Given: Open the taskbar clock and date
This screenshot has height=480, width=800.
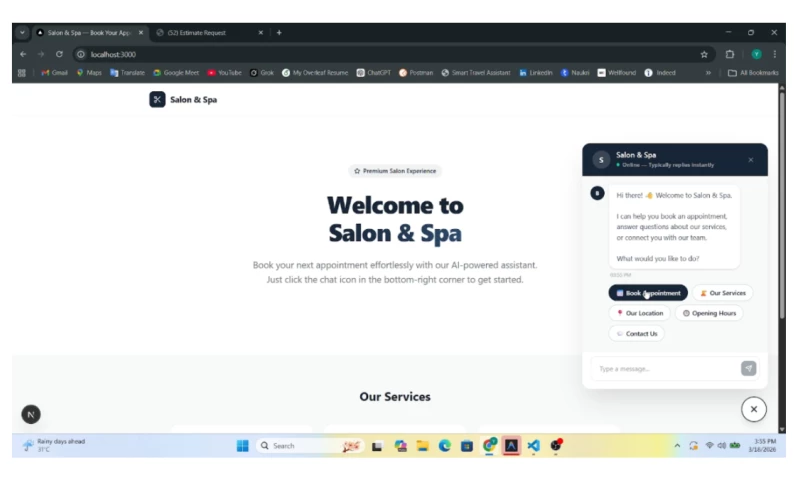Looking at the screenshot, I should 762,445.
